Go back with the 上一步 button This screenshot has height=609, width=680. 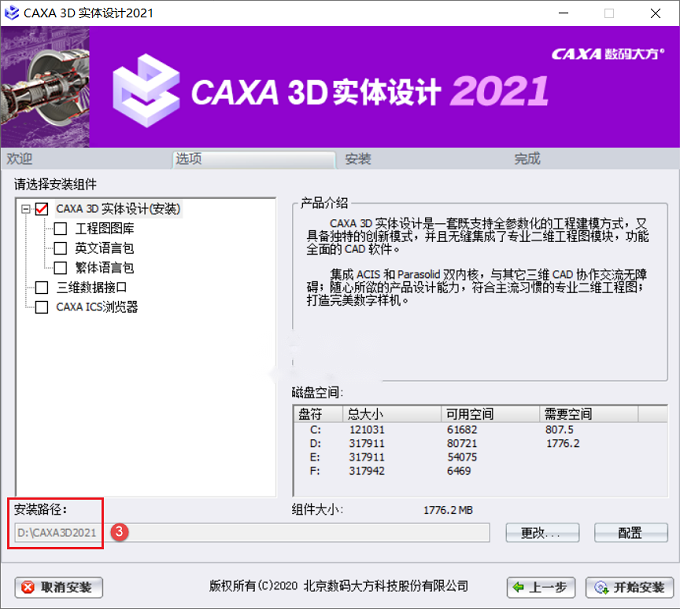pos(541,587)
